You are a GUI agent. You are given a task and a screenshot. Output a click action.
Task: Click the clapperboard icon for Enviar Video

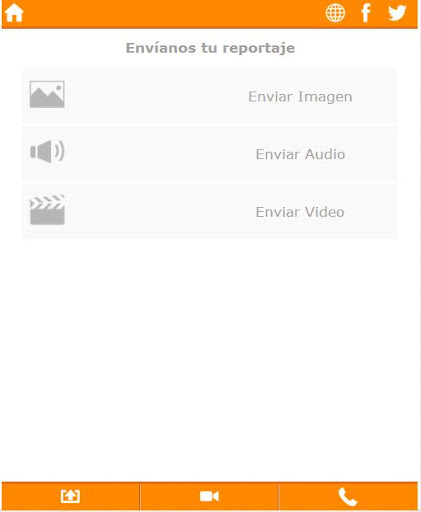(47, 210)
